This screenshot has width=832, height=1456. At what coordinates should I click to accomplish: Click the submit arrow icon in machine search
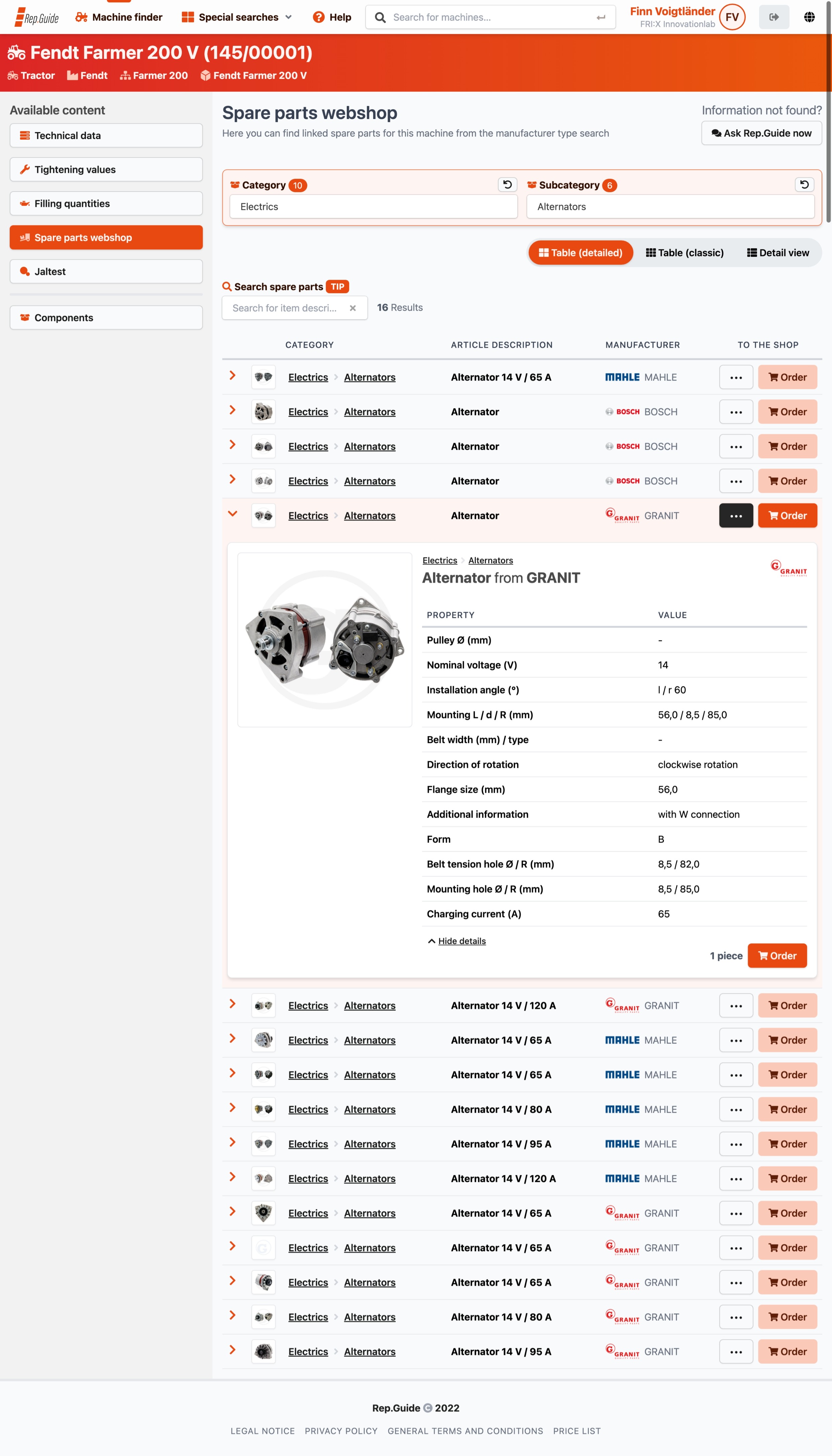pos(601,17)
